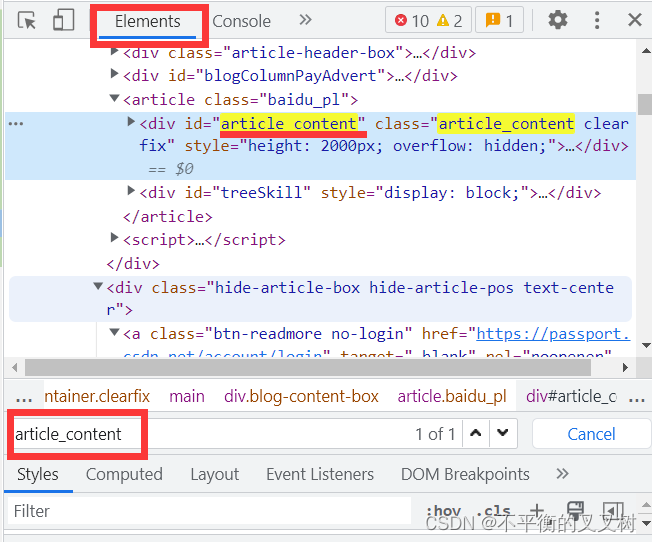Open DevTools settings gear
The height and width of the screenshot is (542, 652).
point(558,20)
